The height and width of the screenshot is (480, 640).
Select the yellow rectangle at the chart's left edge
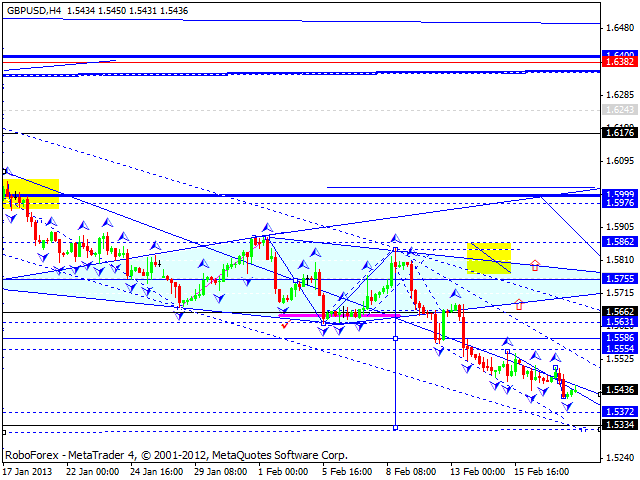click(31, 194)
